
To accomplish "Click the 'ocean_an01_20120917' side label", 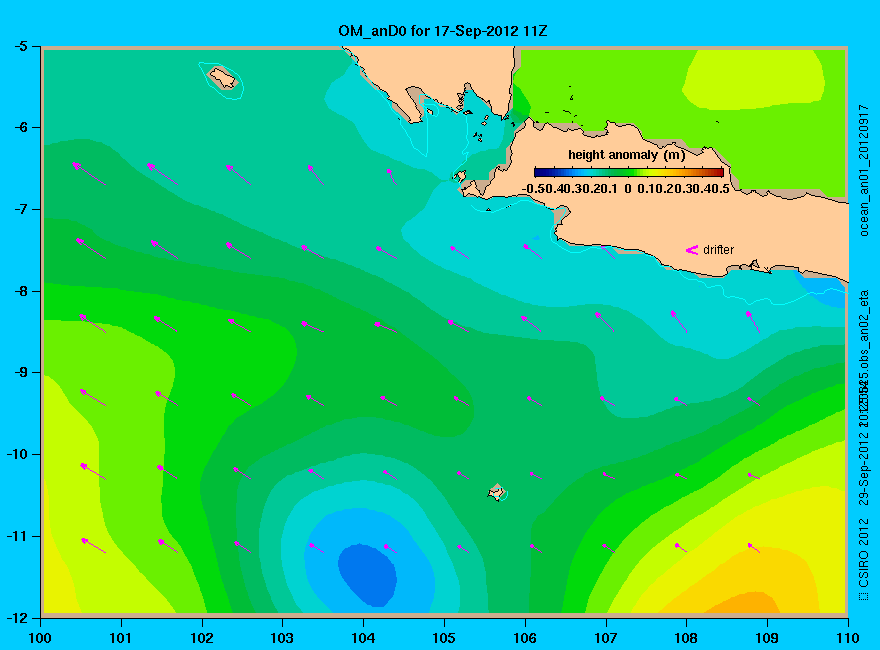I will (864, 170).
